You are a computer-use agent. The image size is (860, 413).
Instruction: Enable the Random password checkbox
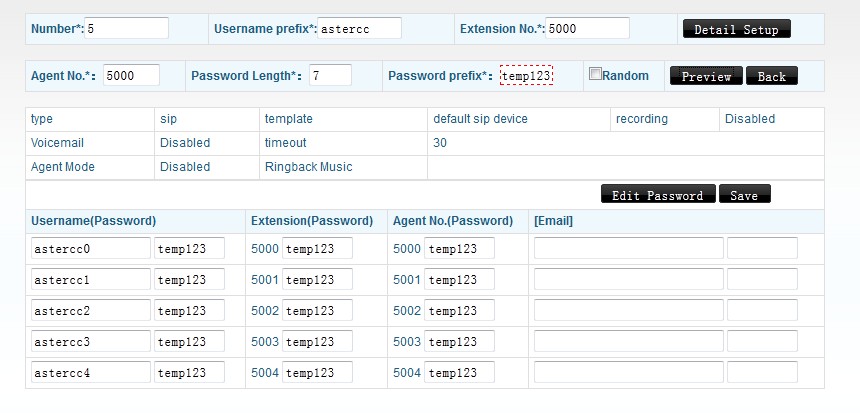[x=596, y=74]
